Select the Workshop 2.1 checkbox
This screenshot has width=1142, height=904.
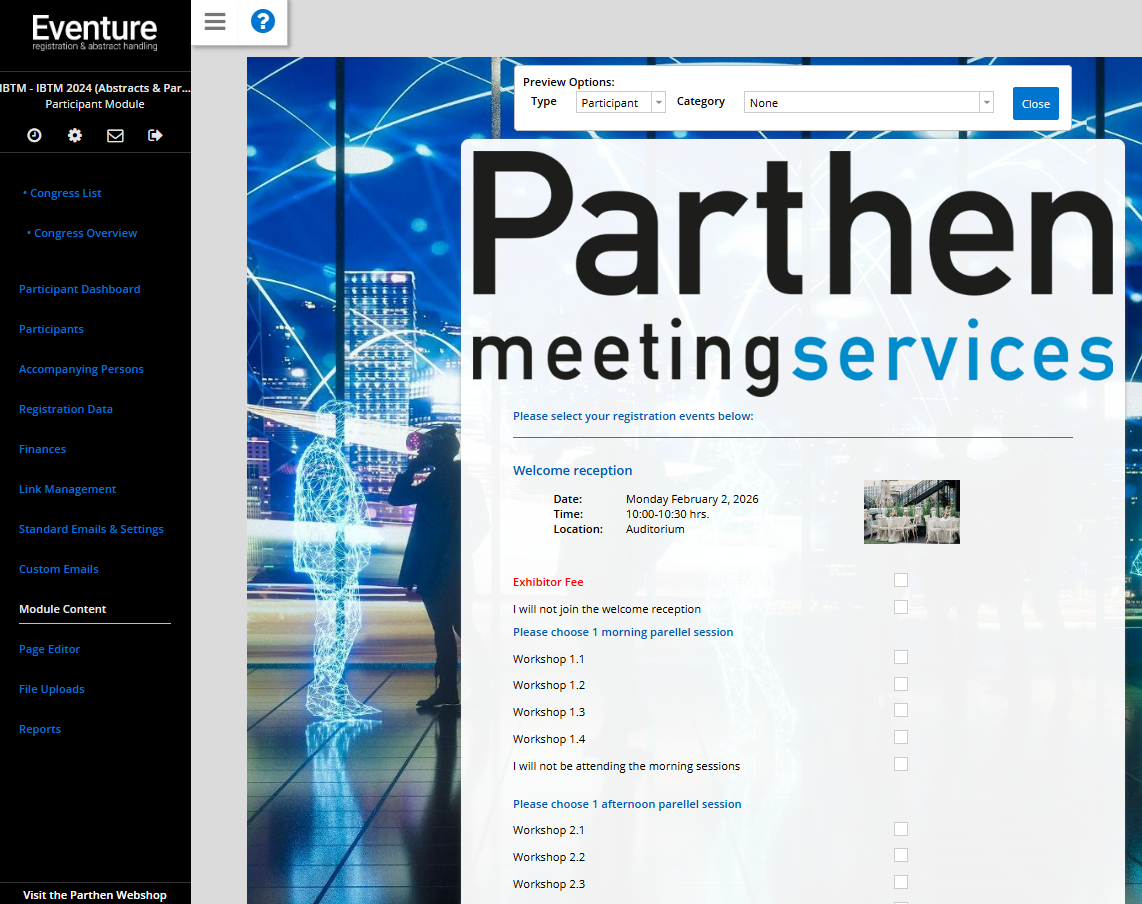coord(901,829)
